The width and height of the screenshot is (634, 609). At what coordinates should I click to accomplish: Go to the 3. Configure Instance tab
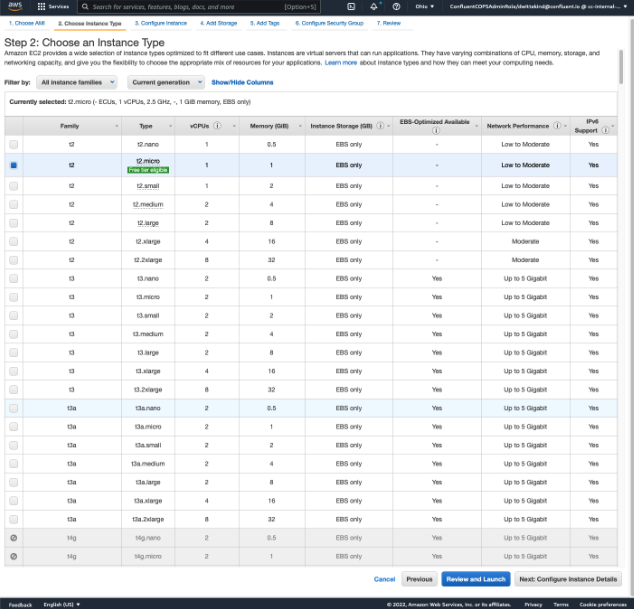(161, 23)
